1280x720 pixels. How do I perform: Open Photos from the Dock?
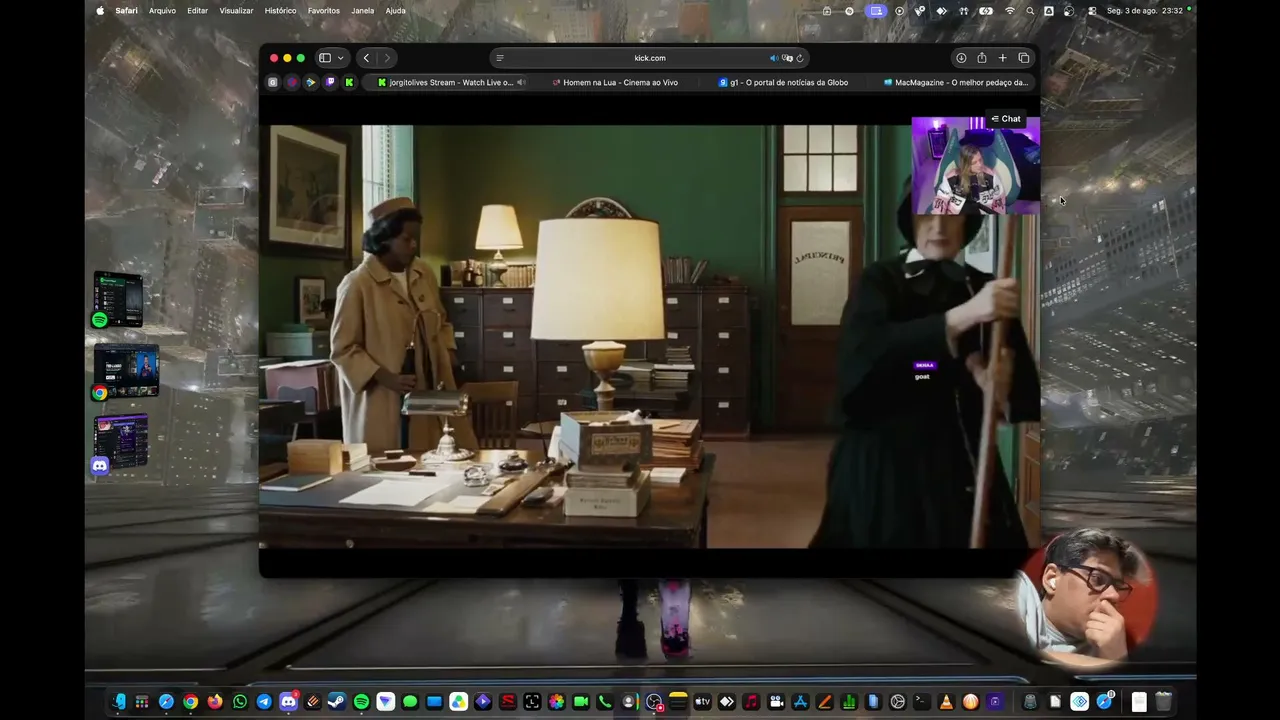pyautogui.click(x=556, y=702)
